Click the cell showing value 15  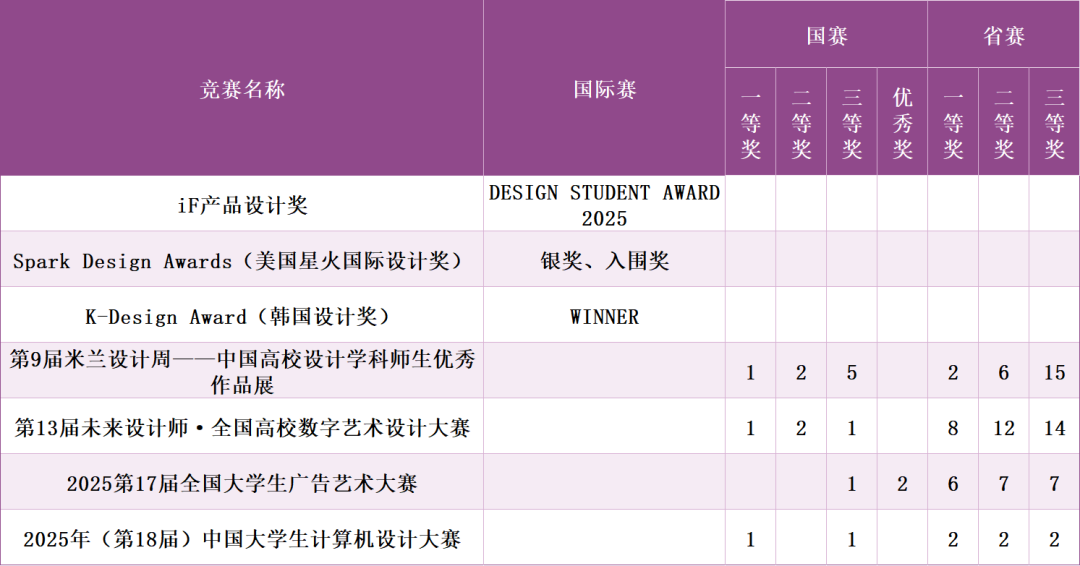[1054, 373]
